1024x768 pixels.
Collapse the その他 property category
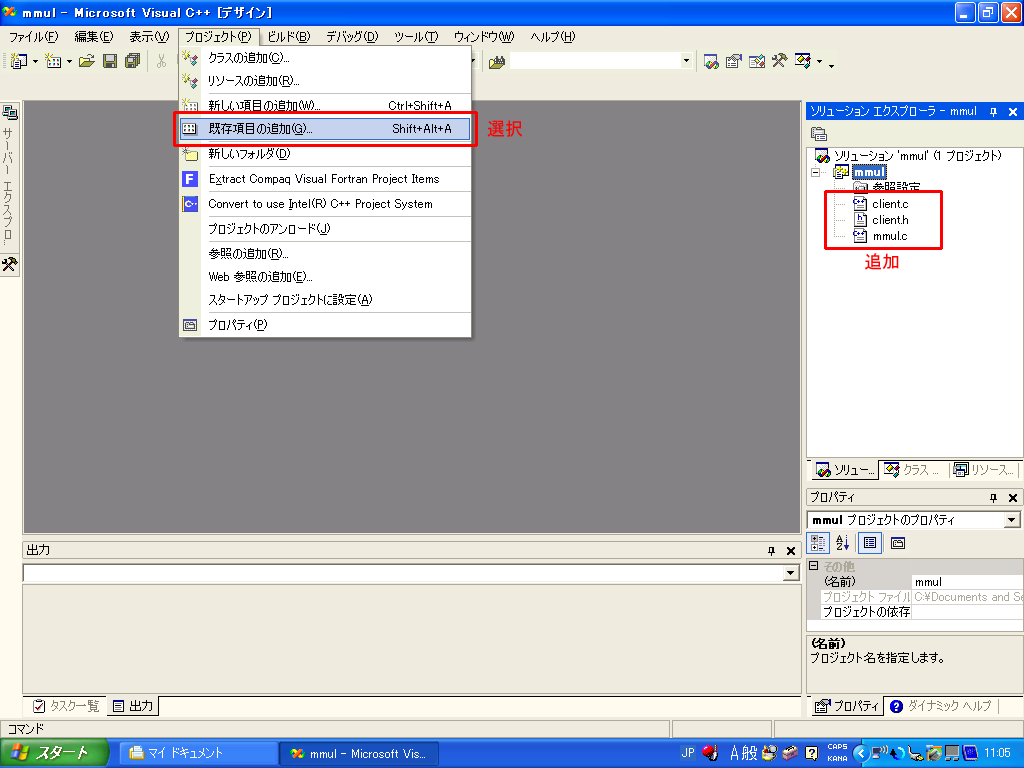point(814,566)
